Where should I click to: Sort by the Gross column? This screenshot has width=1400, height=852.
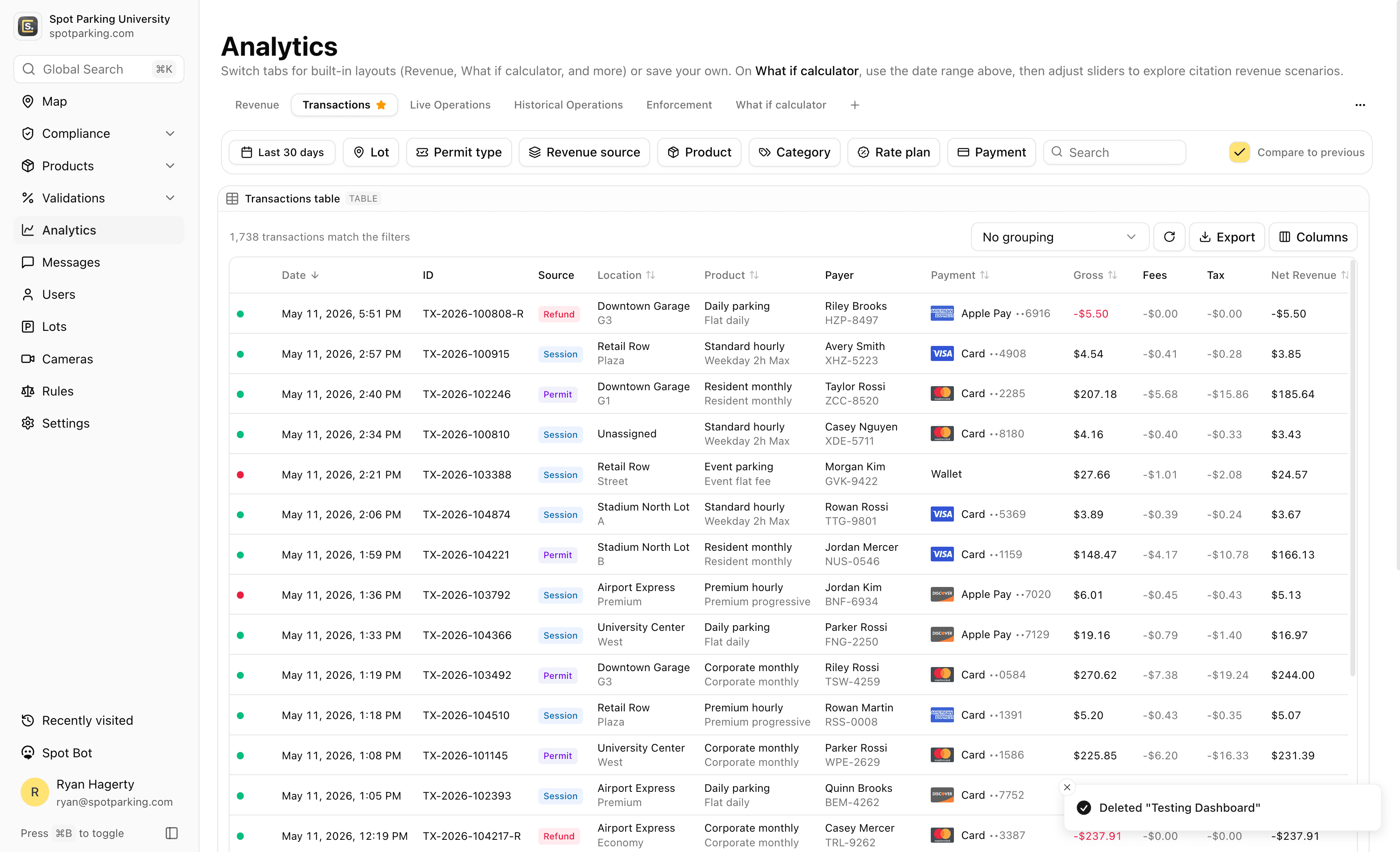1112,275
